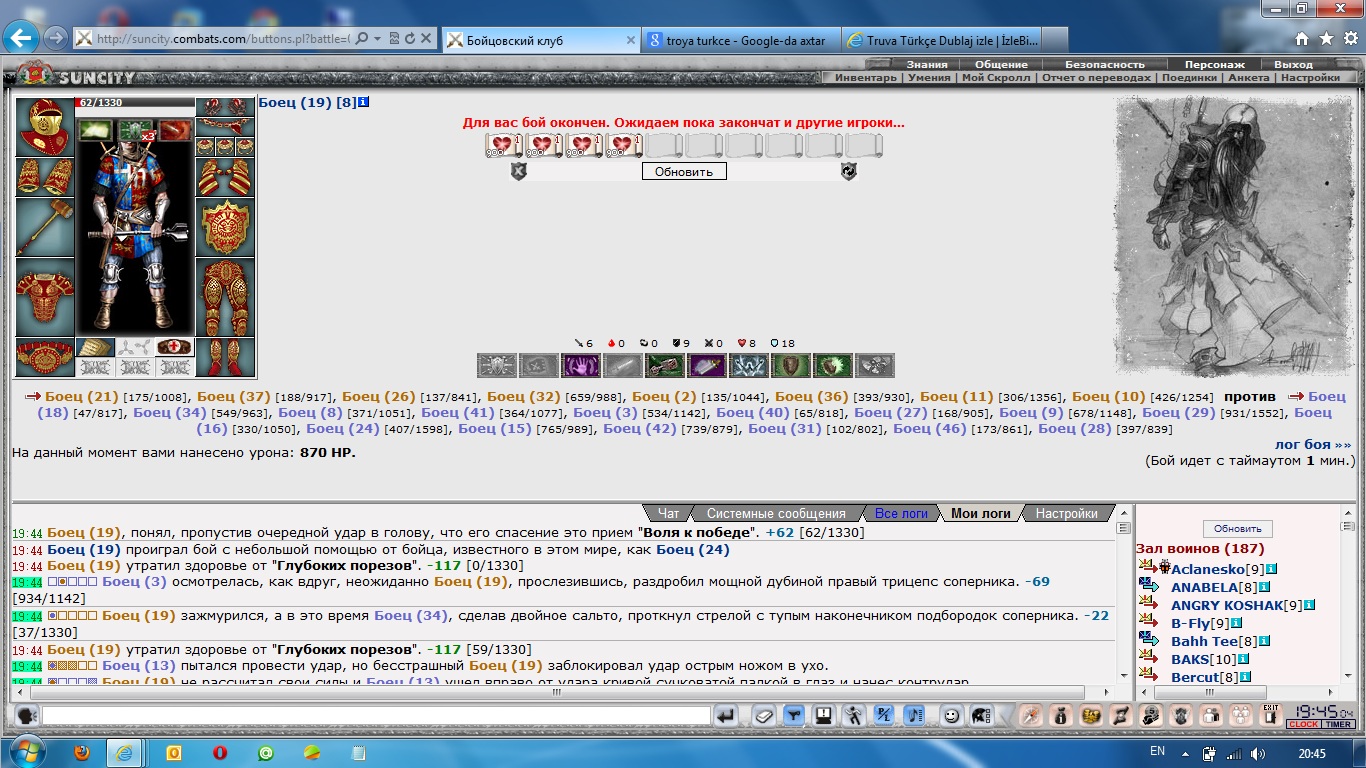Switch to Системные сообщения tab
Image resolution: width=1366 pixels, height=768 pixels.
(776, 513)
